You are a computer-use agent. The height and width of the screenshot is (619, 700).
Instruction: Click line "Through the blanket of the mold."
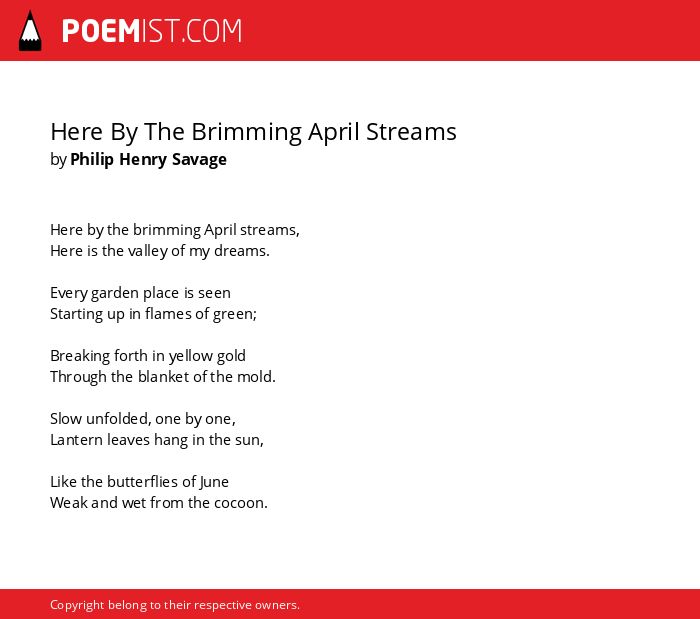[163, 377]
